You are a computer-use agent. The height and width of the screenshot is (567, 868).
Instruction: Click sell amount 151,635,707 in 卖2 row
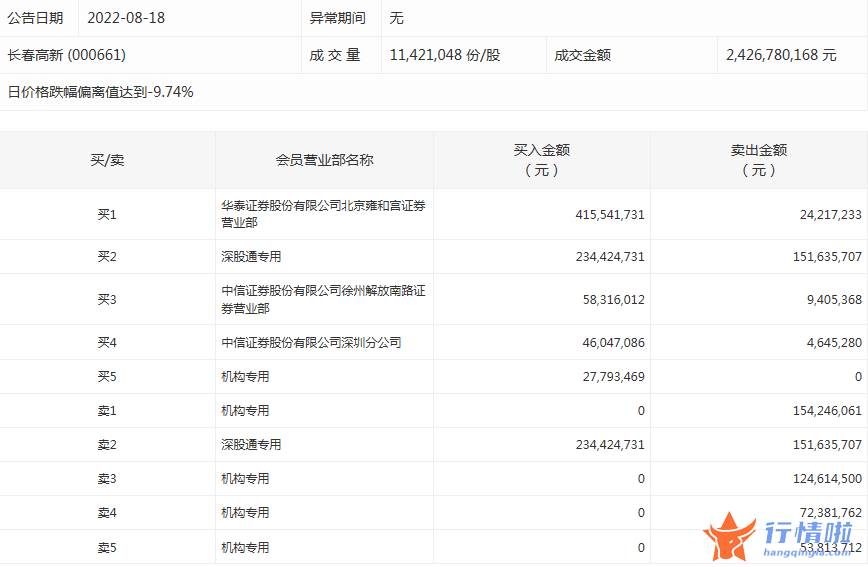(827, 444)
